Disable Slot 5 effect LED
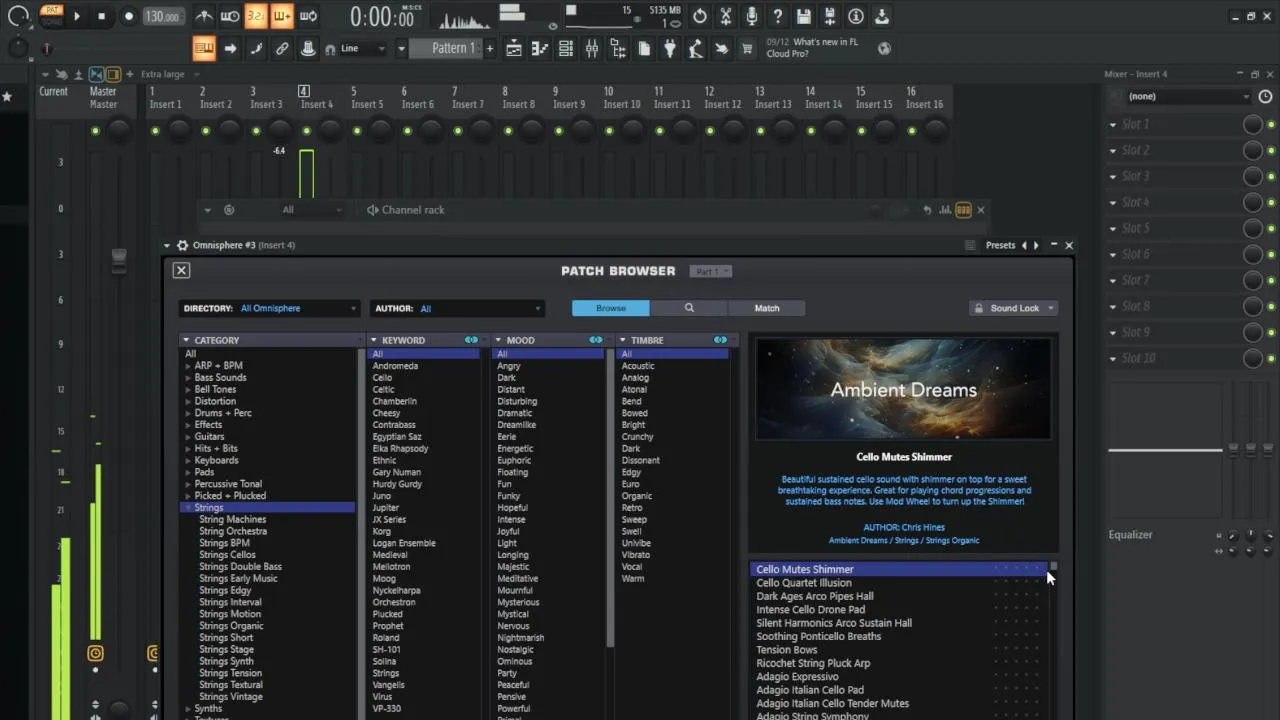1280x720 pixels. pos(1271,228)
